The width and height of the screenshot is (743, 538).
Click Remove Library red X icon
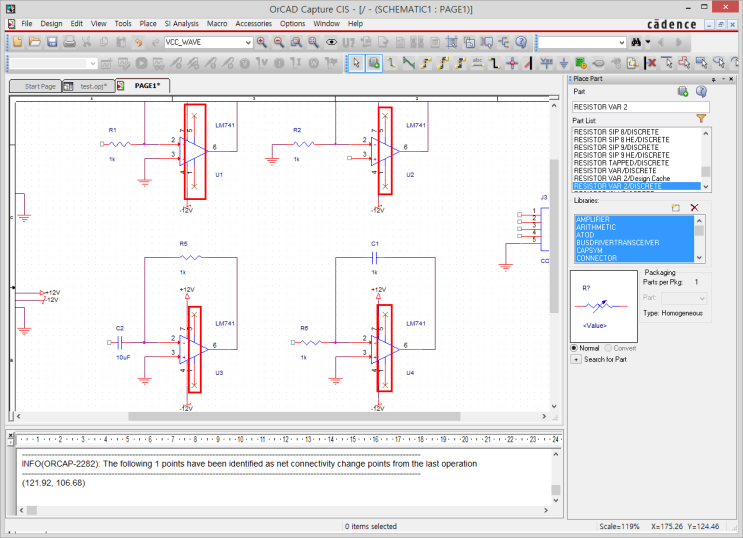[x=694, y=208]
